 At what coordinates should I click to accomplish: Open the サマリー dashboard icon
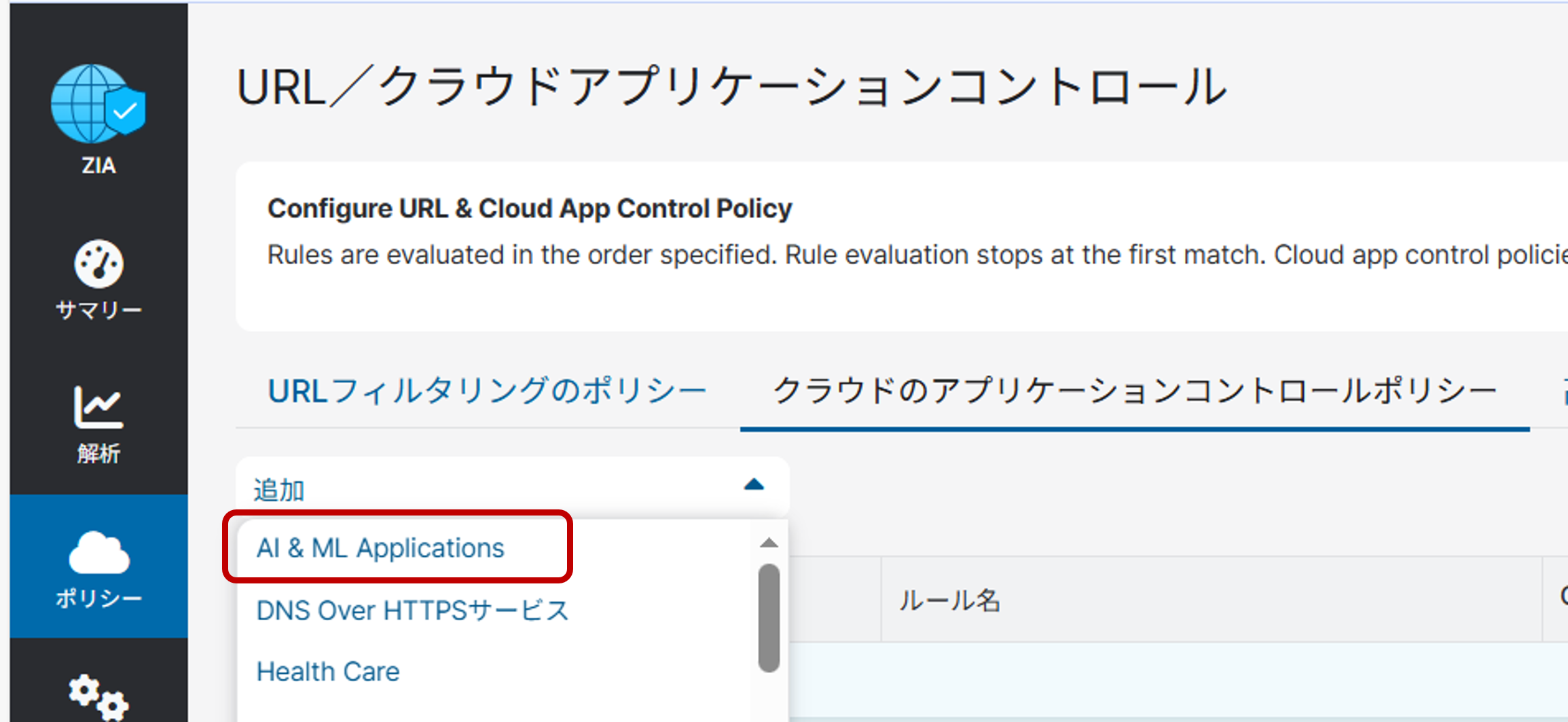(98, 264)
